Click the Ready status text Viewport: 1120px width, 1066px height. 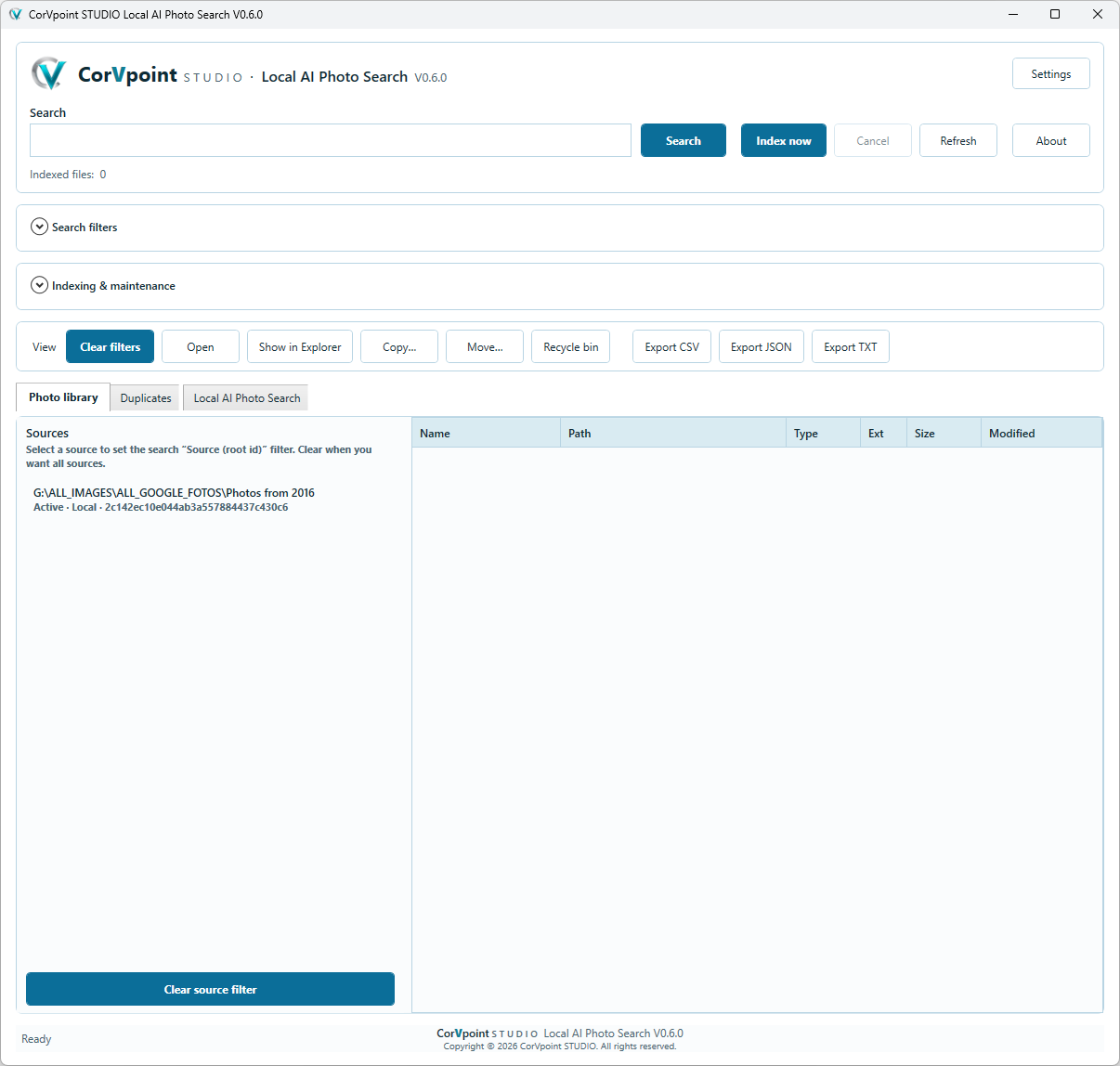pyautogui.click(x=36, y=1039)
